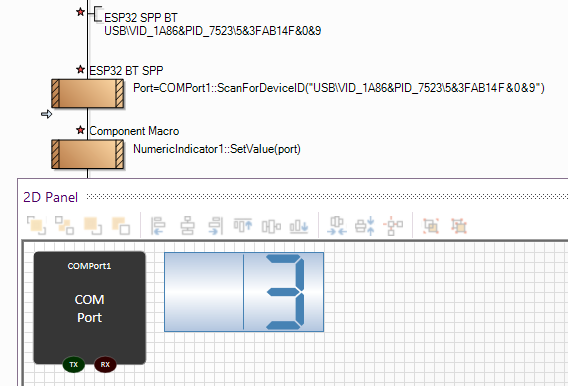
Task: Click the star beside ESP32 SPP BT
Action: [80, 12]
